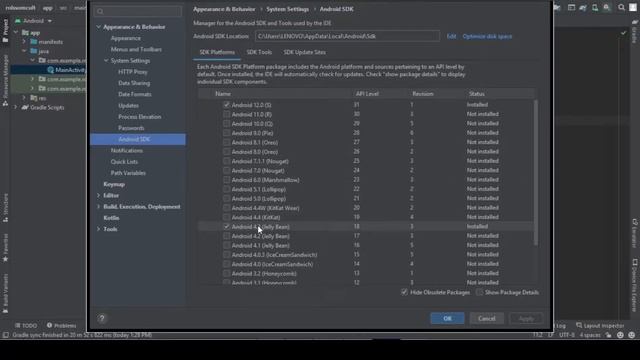Click the settings search field
The height and width of the screenshot is (360, 640).
(138, 11)
